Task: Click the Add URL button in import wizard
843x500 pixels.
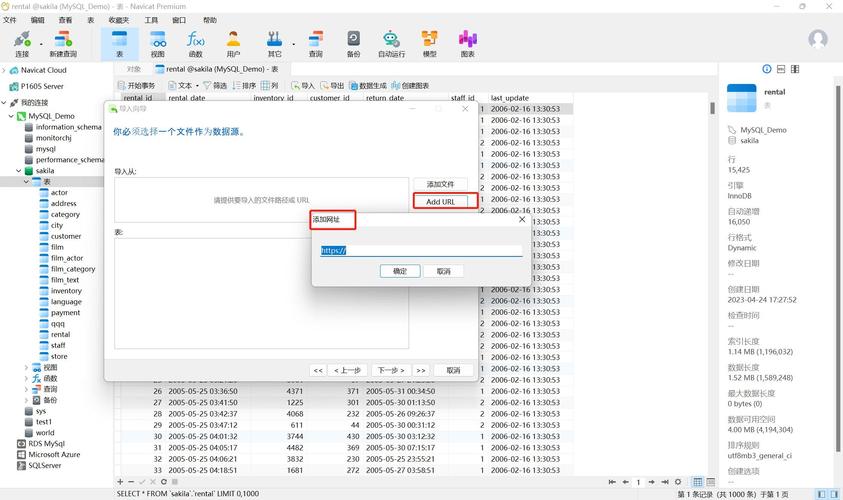Action: [440, 202]
